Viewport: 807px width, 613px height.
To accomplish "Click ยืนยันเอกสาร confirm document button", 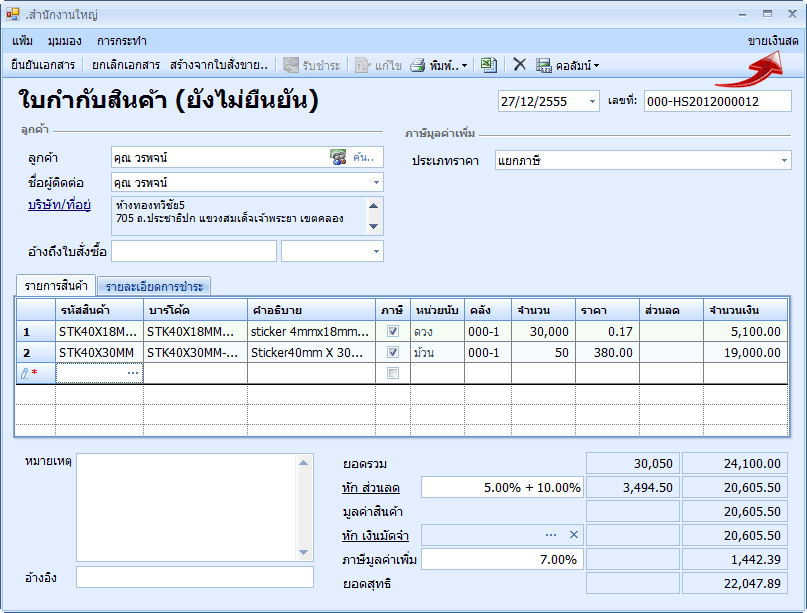I will (x=43, y=65).
